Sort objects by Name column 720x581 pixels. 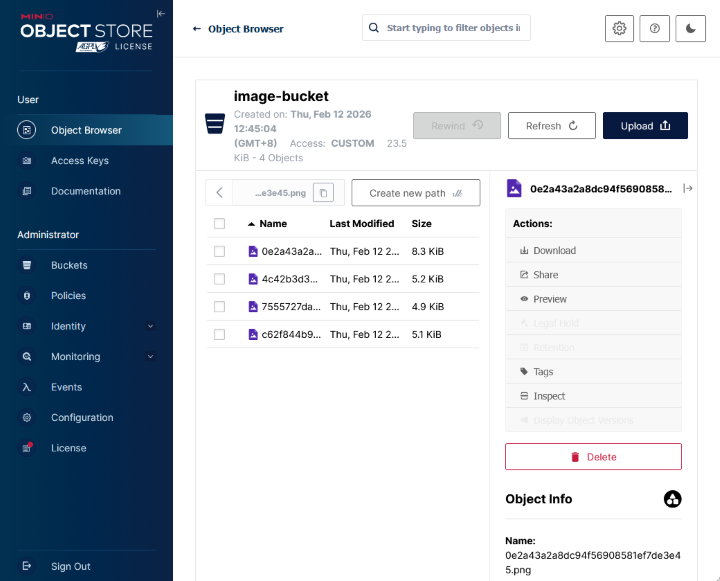pos(272,224)
